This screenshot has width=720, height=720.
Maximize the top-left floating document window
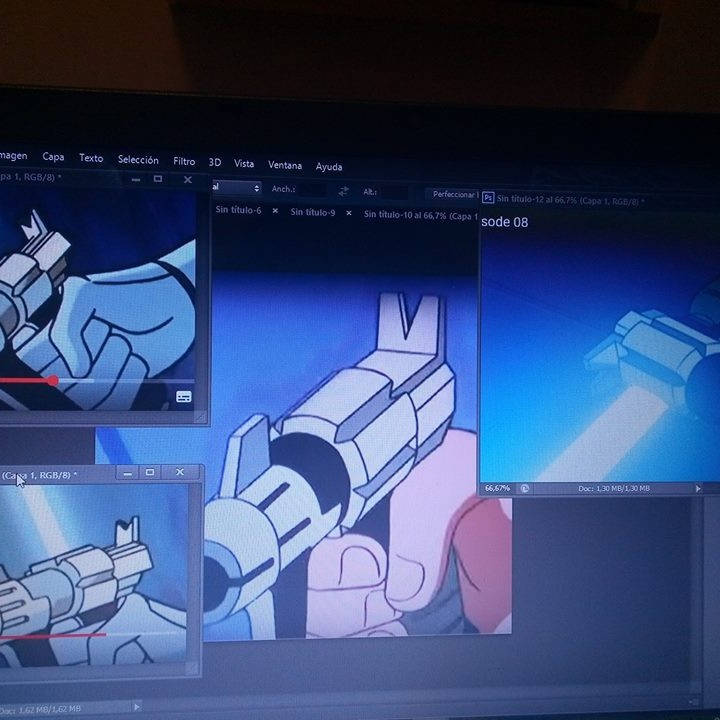pyautogui.click(x=158, y=179)
